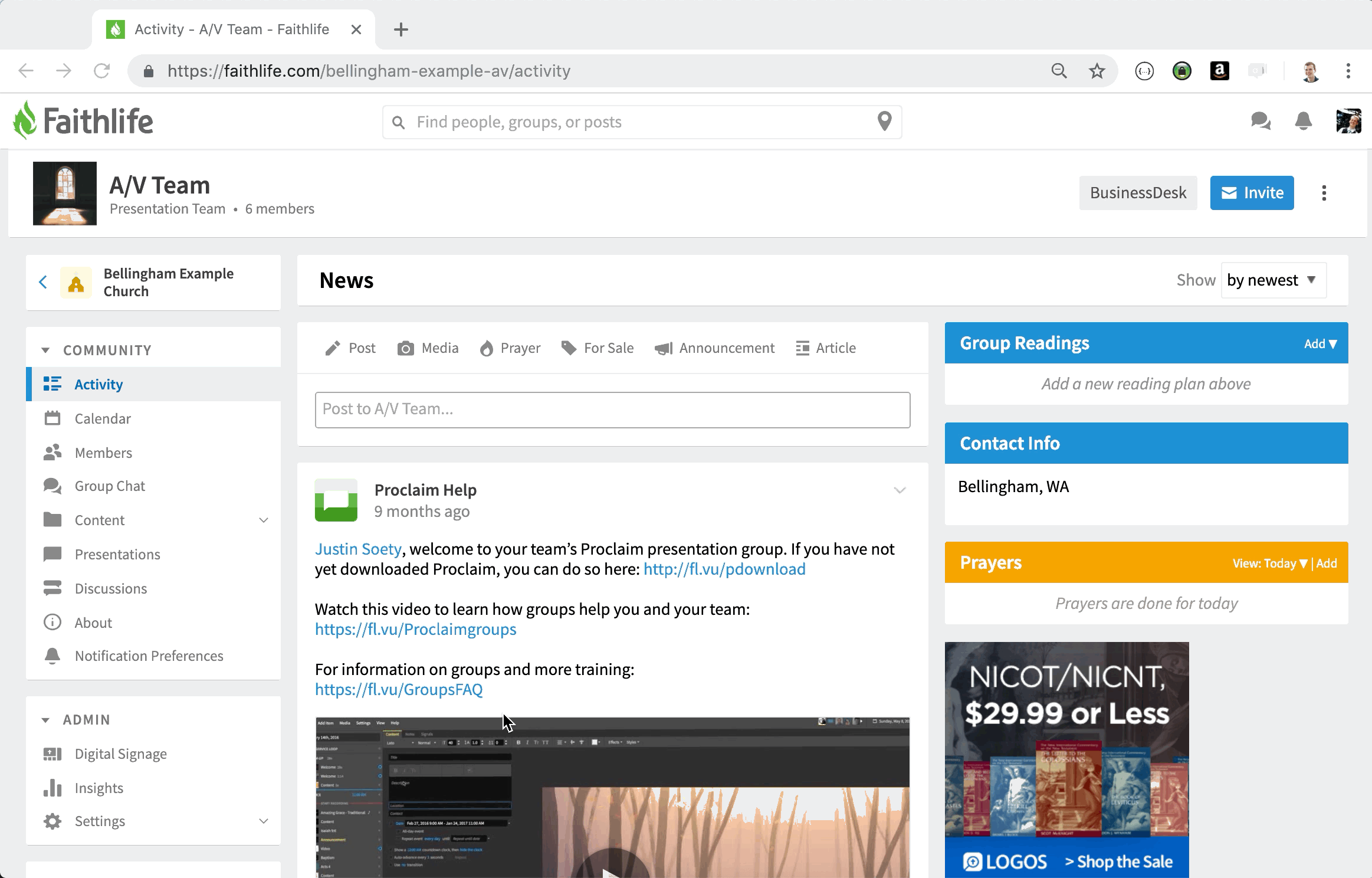1372x878 pixels.
Task: Open the Group Readings Add dropdown
Action: click(1320, 343)
